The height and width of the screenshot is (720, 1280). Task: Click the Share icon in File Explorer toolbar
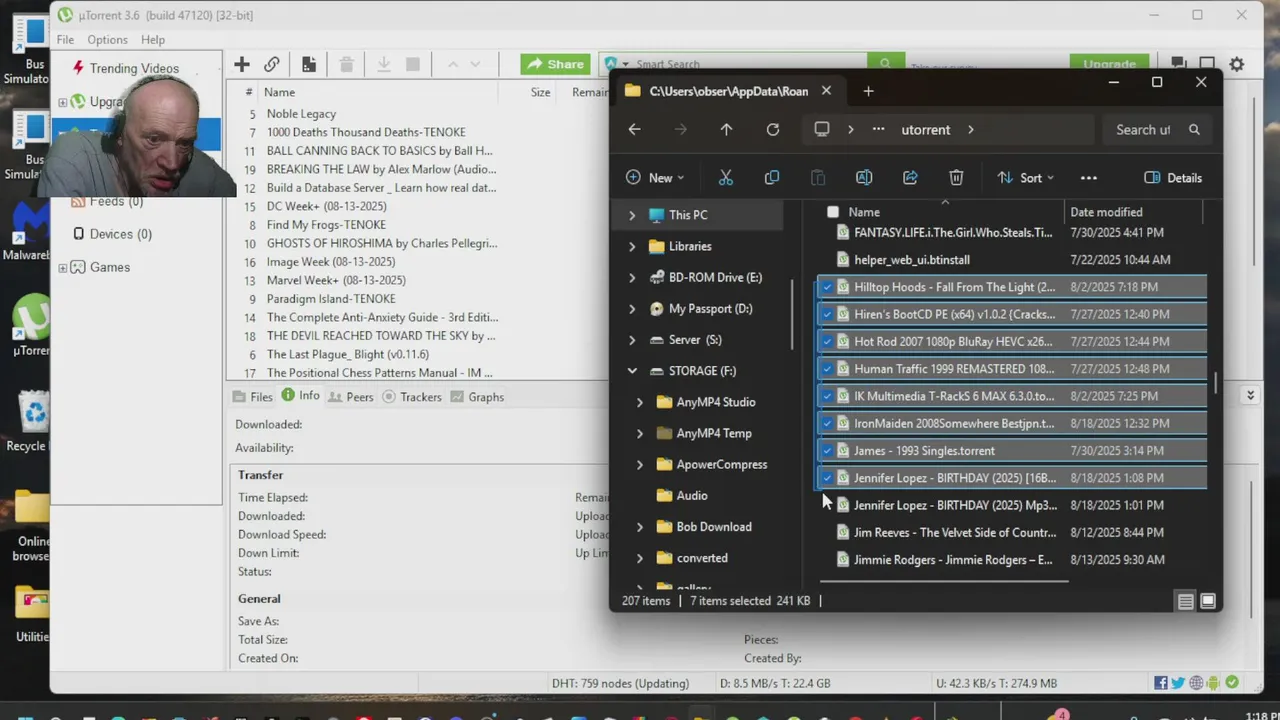click(910, 178)
